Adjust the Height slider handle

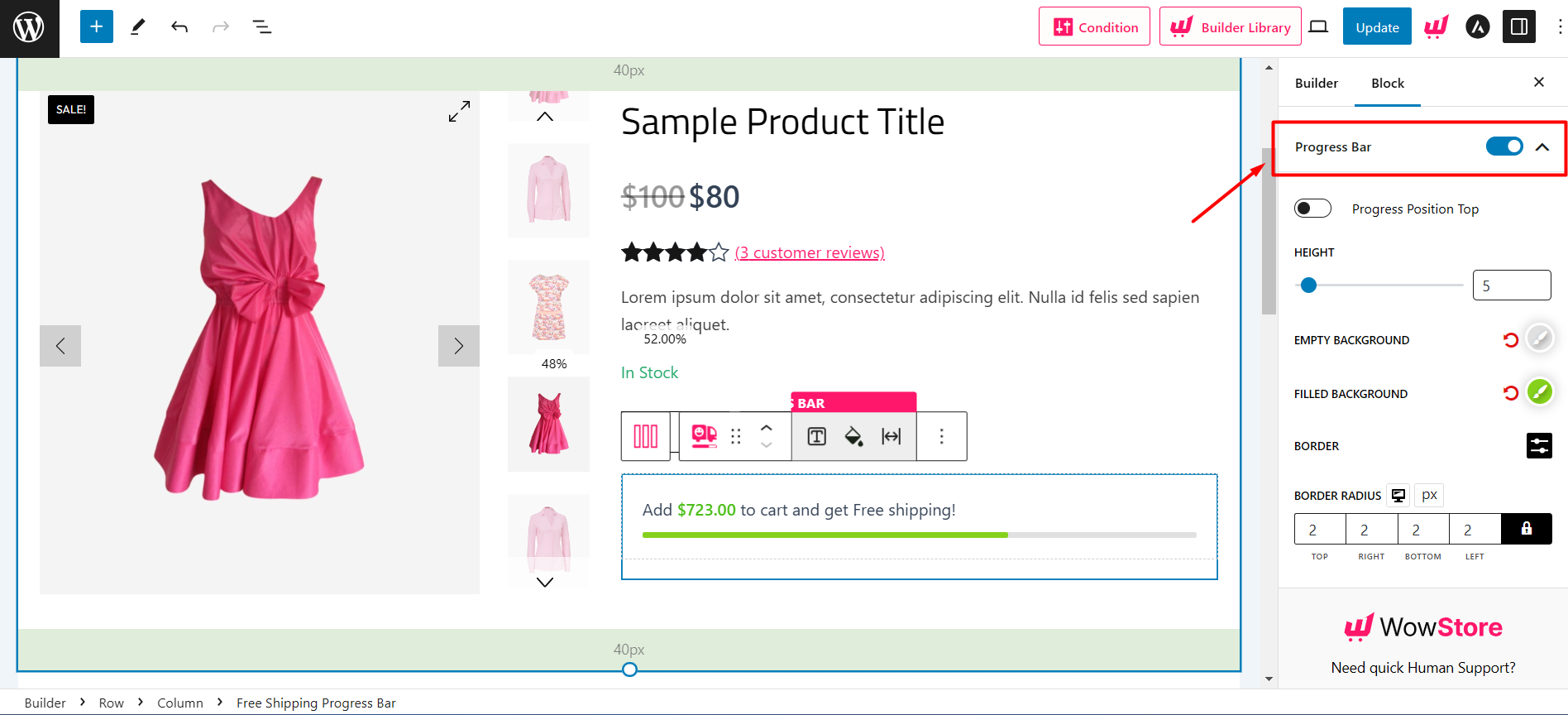[x=1308, y=286]
